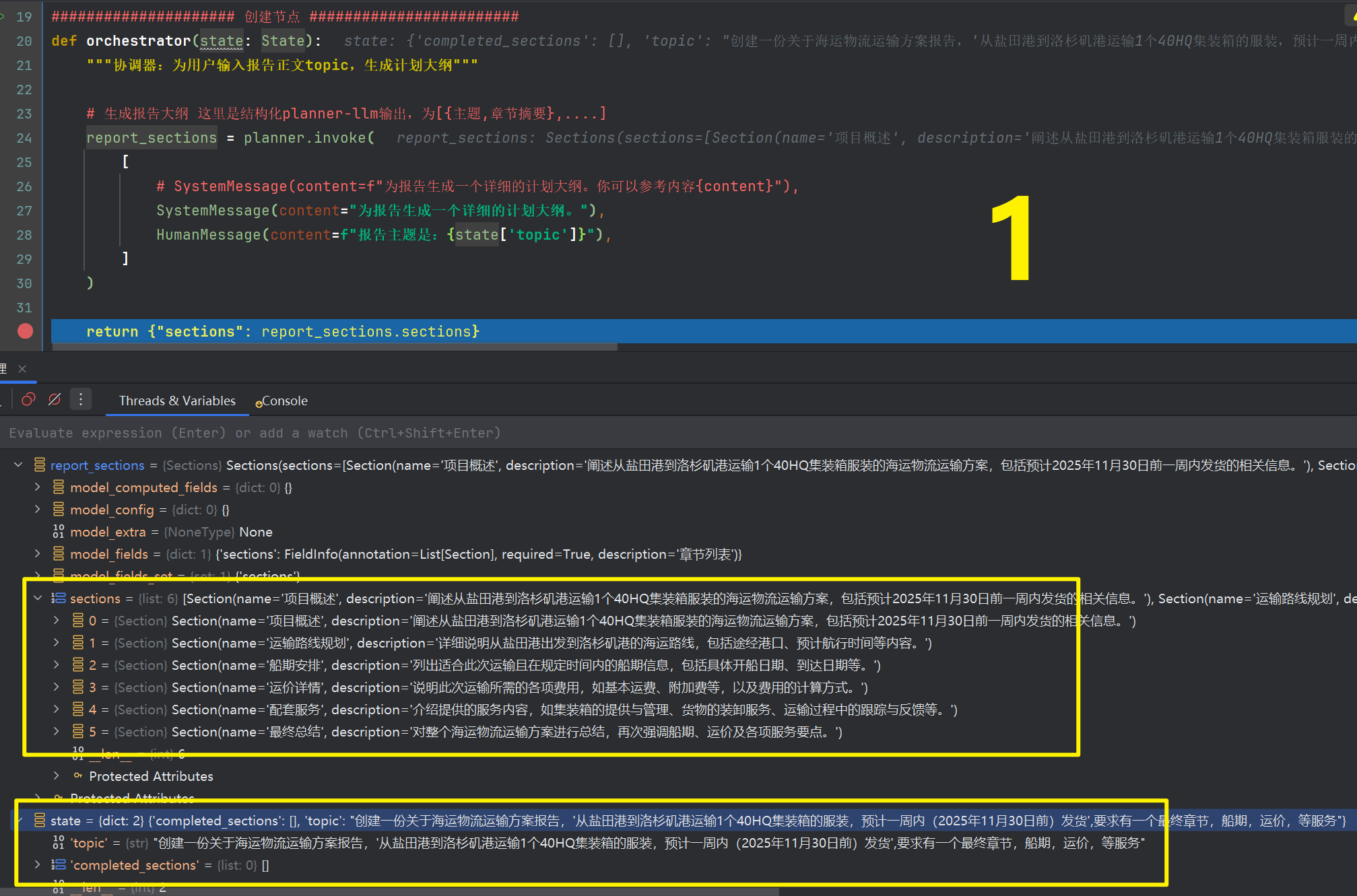Open debugger more-options three-dots menu
Viewport: 1357px width, 896px height.
pos(81,400)
